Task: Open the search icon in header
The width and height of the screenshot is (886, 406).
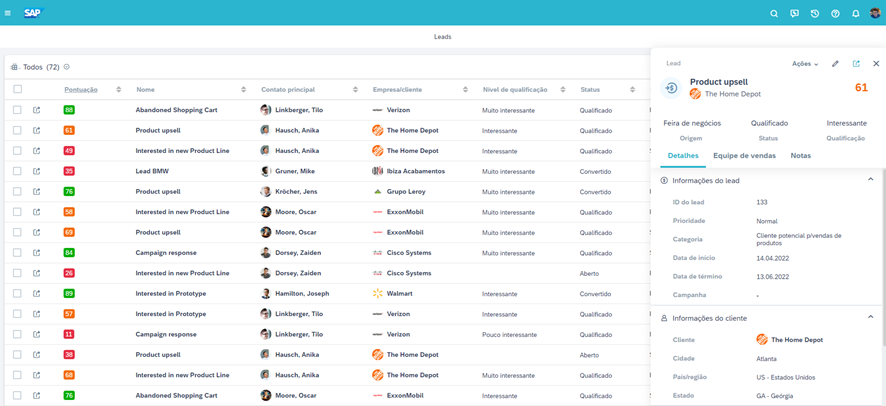Action: (774, 14)
